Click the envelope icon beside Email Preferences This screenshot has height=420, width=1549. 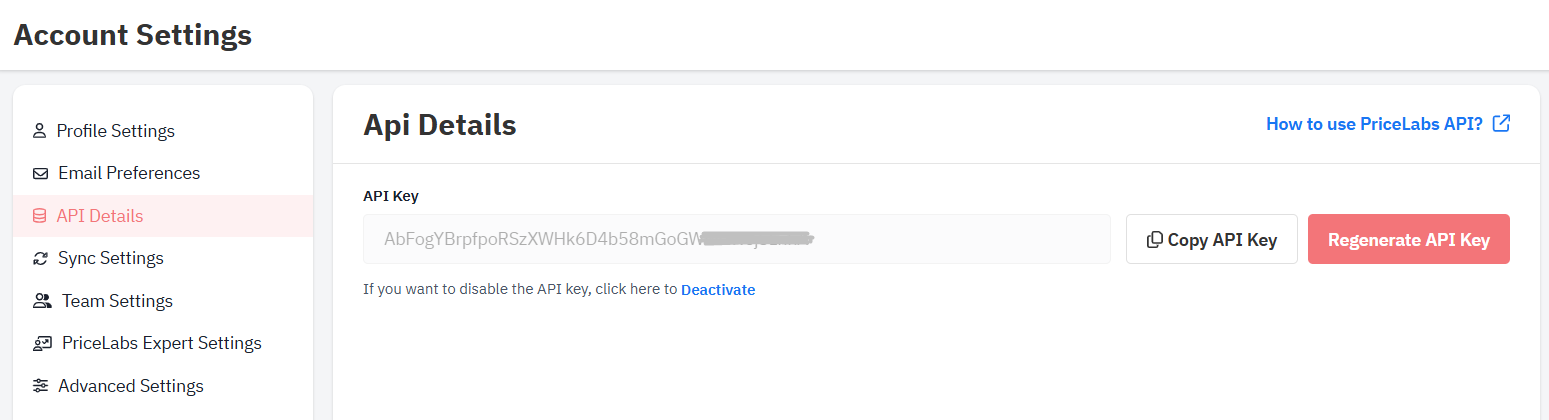pos(41,173)
